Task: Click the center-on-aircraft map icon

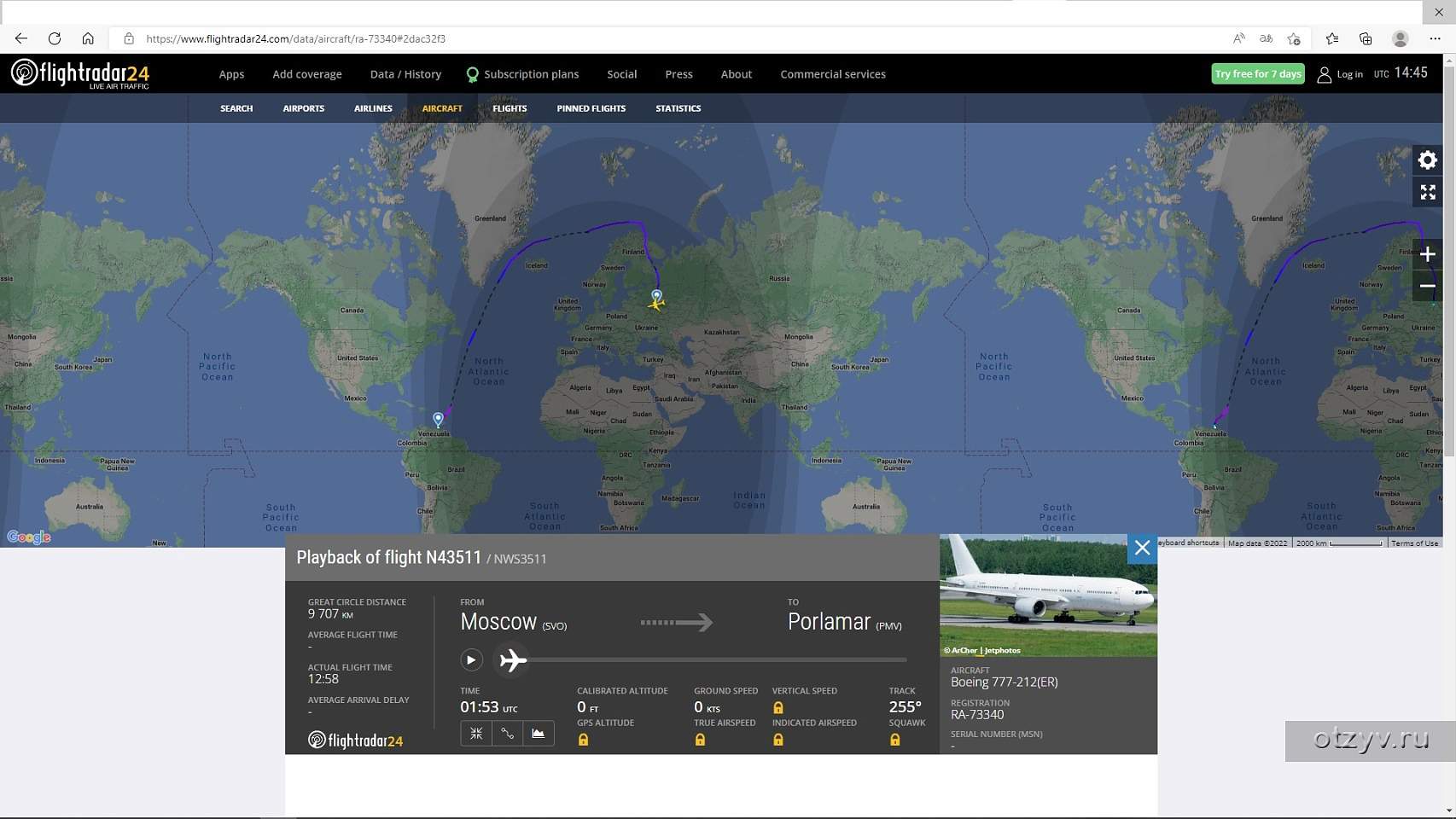Action: point(476,733)
